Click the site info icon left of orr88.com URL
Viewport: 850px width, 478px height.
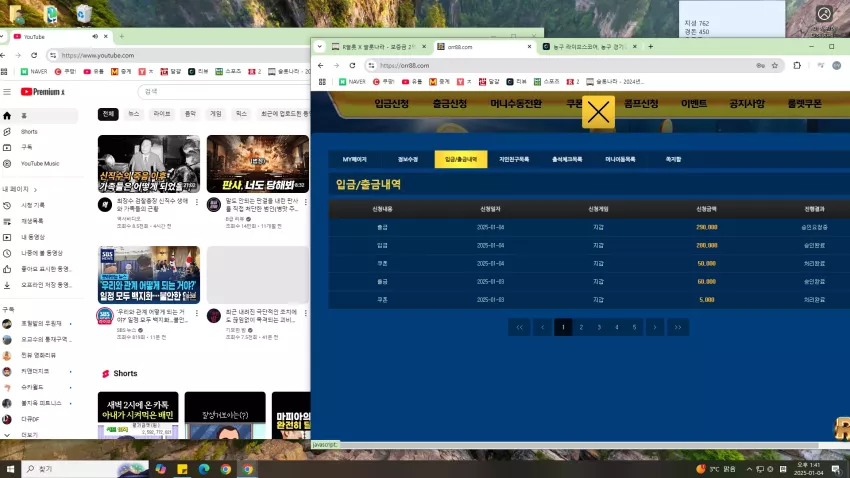(371, 66)
